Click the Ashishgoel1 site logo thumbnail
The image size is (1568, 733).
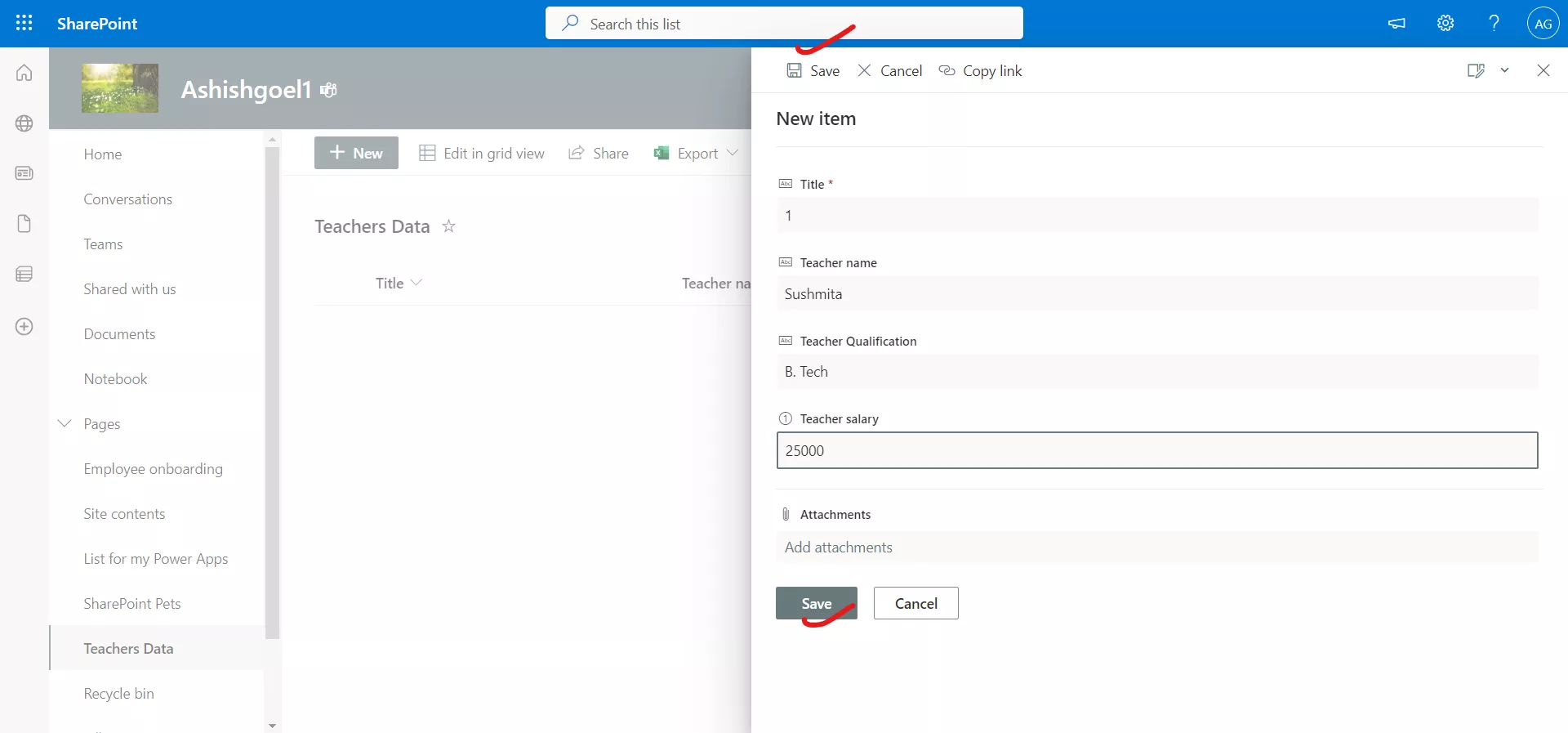pyautogui.click(x=120, y=88)
